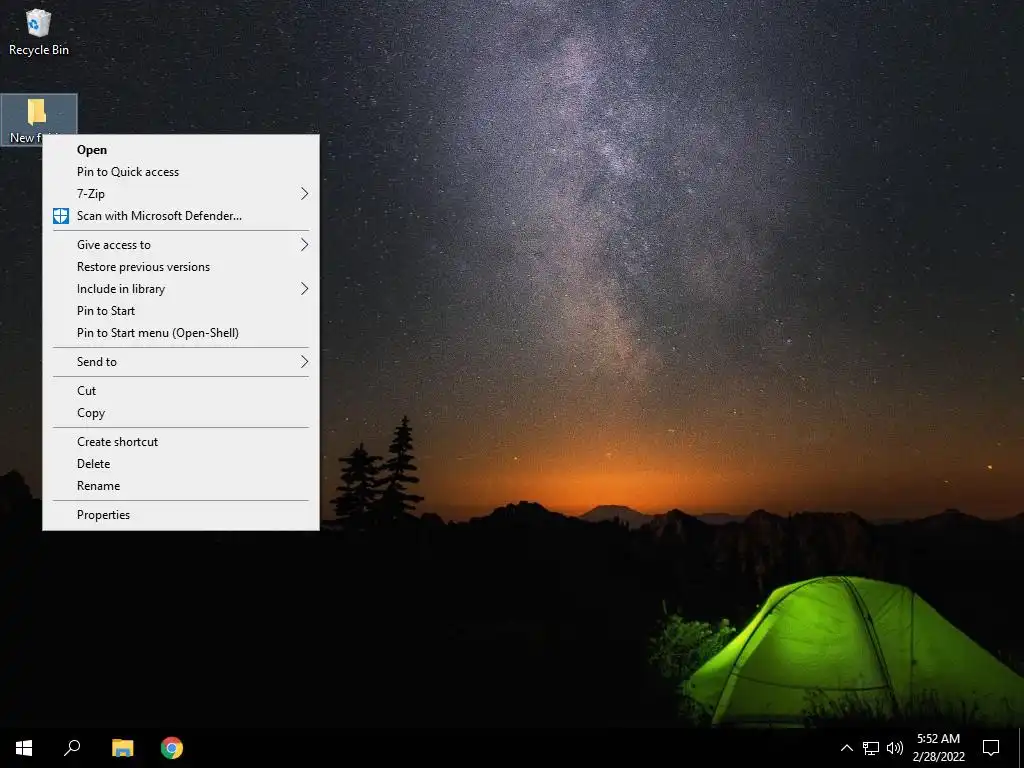
Task: Open Action Center notification icon
Action: click(x=991, y=748)
